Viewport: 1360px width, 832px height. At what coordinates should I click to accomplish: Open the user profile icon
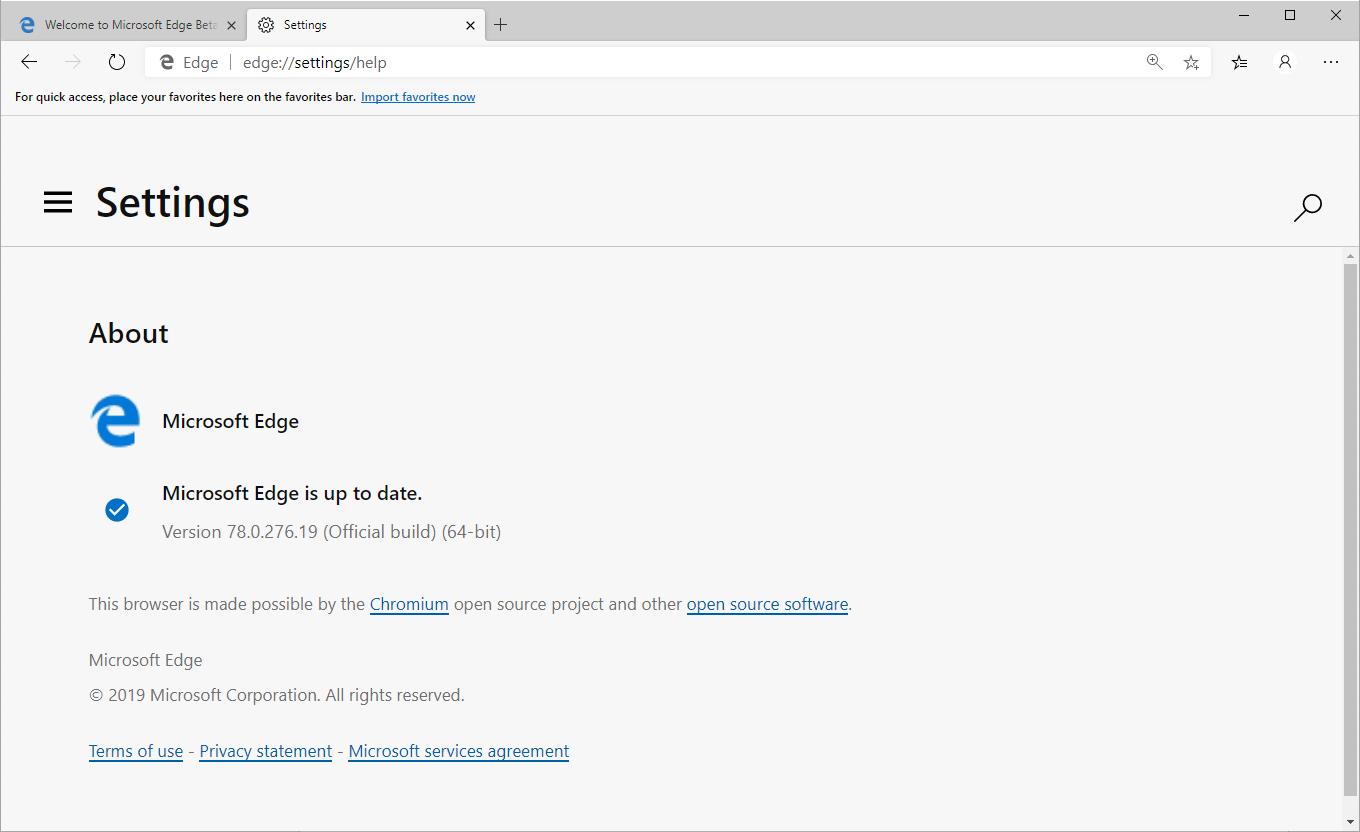pos(1285,62)
